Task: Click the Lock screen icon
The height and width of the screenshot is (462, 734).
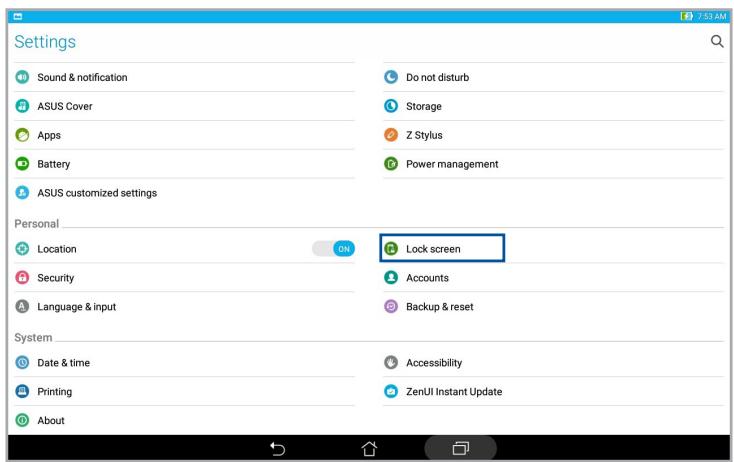Action: tap(391, 249)
